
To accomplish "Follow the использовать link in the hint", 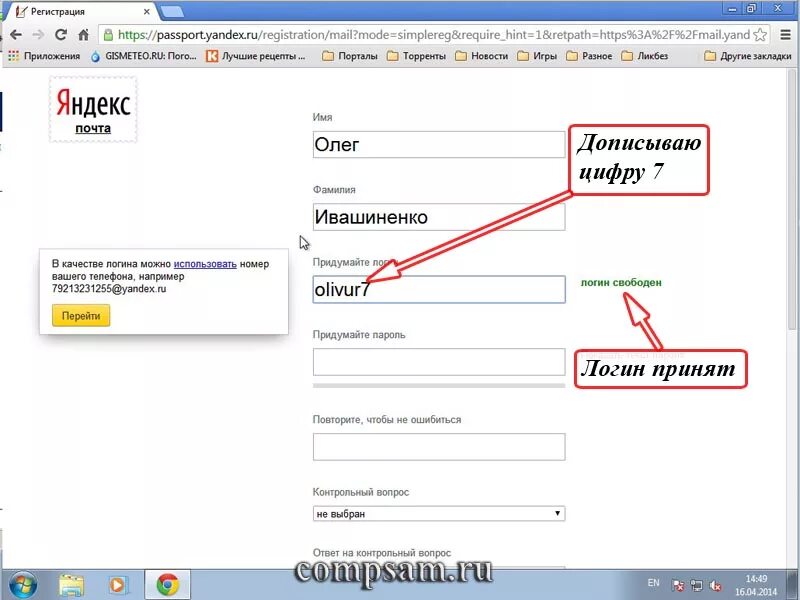I will pyautogui.click(x=205, y=264).
